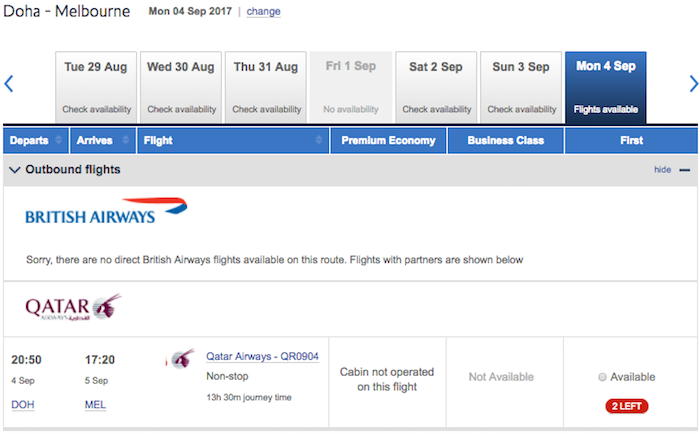Screen dimensions: 700x434
Task: Collapse the Outbound flights chevron
Action: [15, 170]
